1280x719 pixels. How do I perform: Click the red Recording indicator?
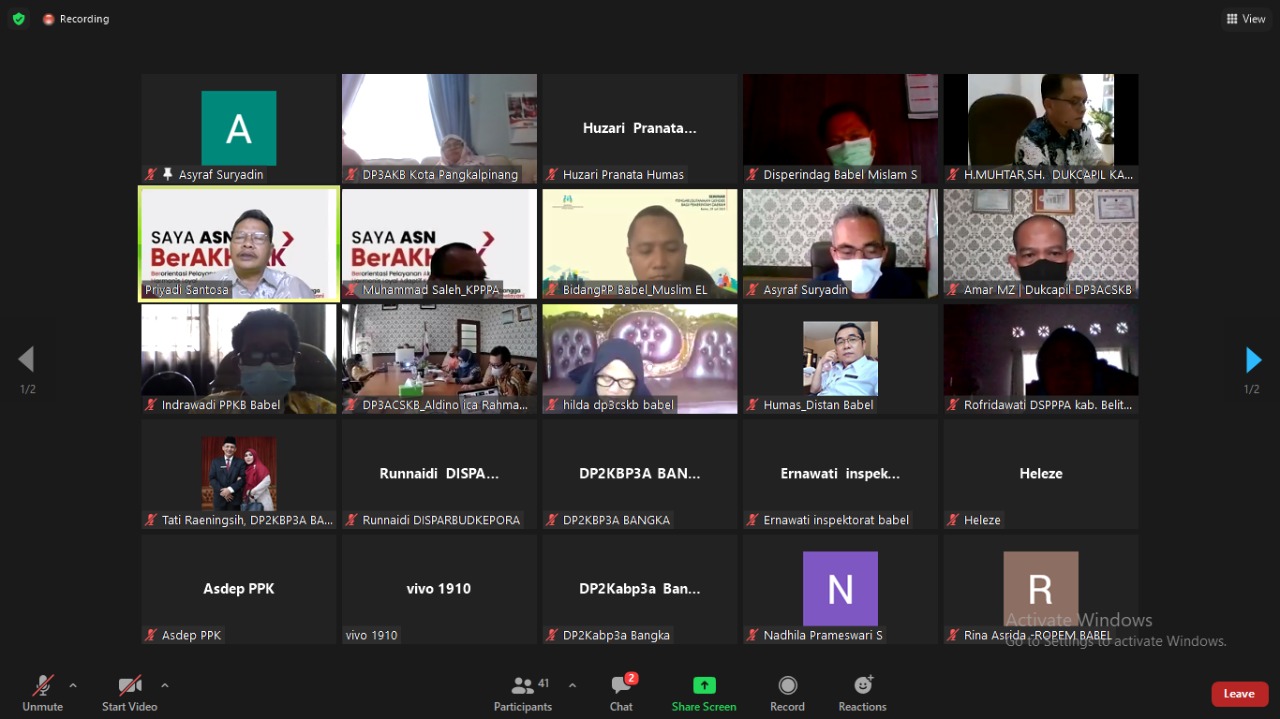coord(49,19)
